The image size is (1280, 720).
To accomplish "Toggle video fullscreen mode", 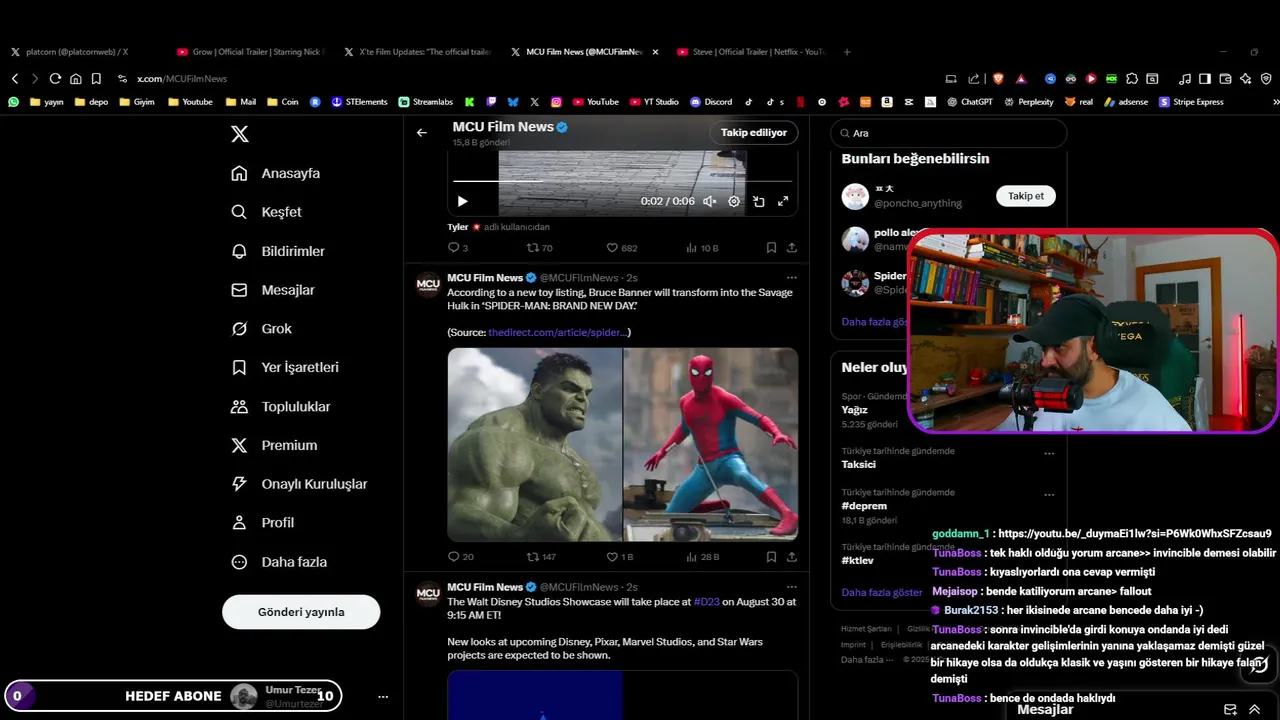I will click(783, 201).
